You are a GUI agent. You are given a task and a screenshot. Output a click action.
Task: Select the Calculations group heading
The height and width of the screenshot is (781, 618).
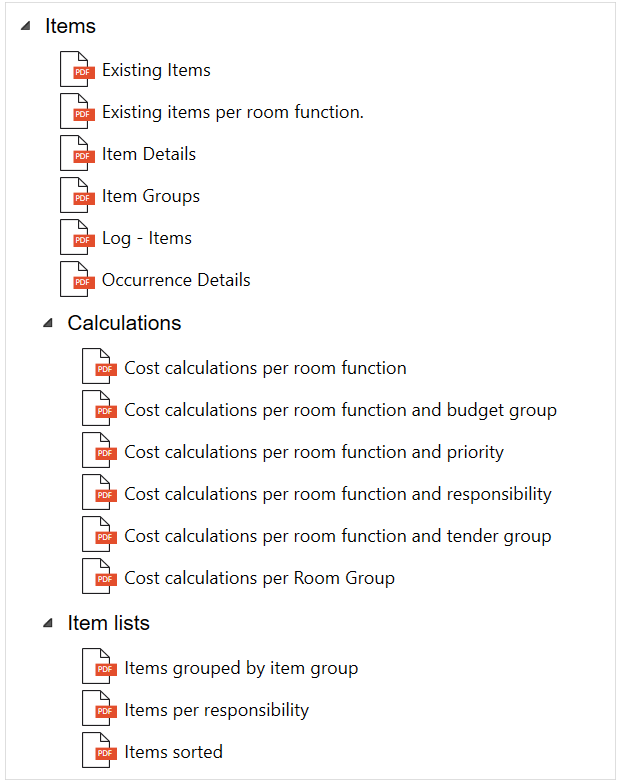[124, 323]
